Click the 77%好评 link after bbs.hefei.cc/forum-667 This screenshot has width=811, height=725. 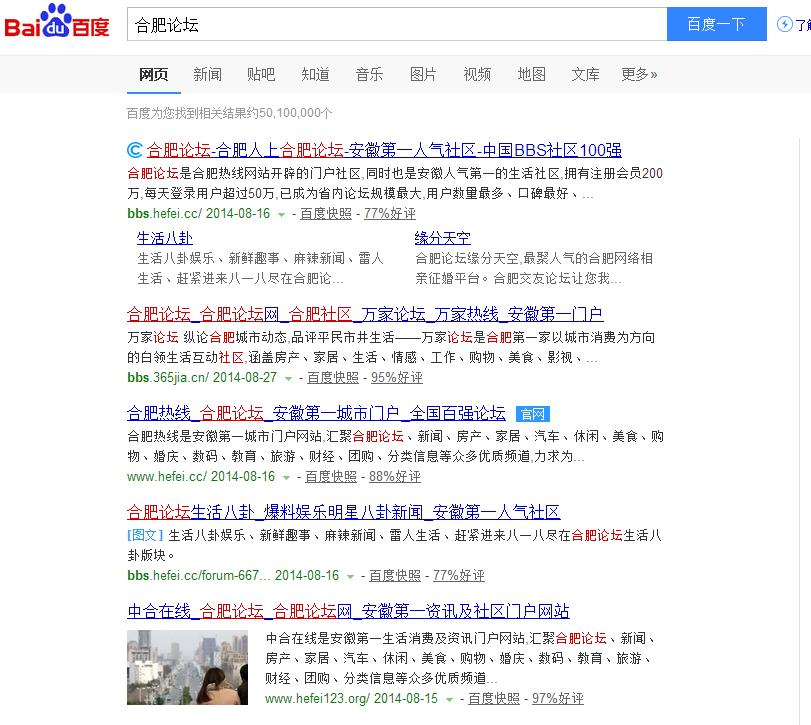(x=459, y=576)
